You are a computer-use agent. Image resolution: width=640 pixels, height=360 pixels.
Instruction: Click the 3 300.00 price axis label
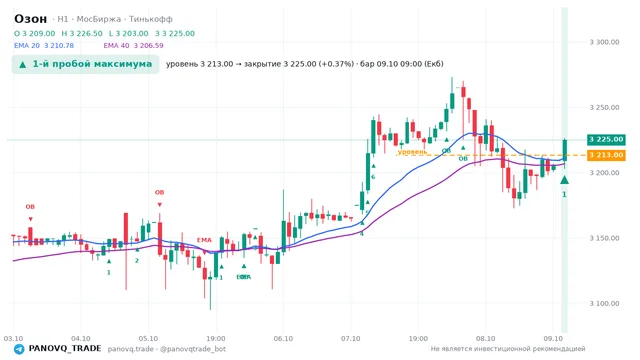point(604,42)
